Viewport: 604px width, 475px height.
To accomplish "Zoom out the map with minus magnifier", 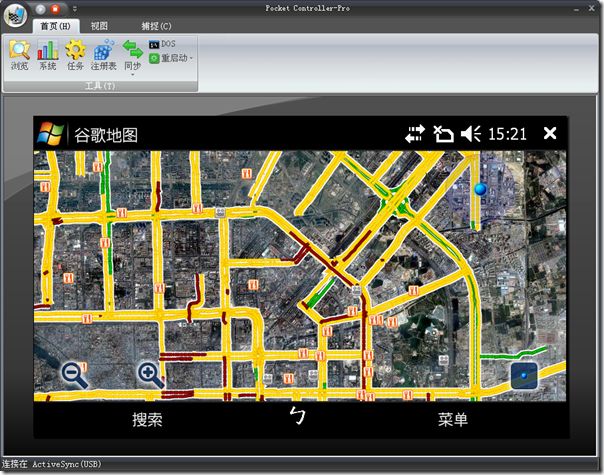I will coord(74,375).
